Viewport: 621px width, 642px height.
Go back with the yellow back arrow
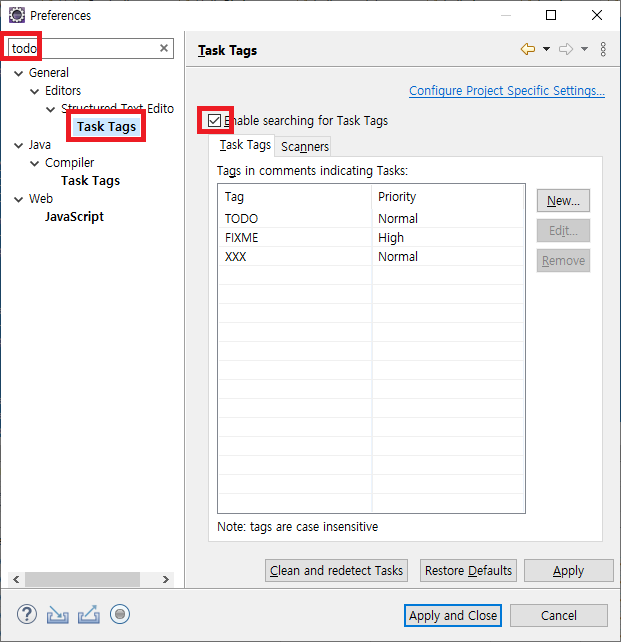(528, 49)
